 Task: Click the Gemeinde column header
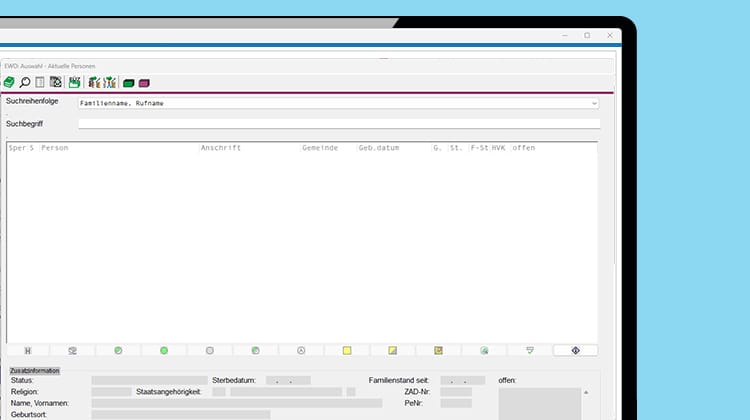tap(320, 148)
